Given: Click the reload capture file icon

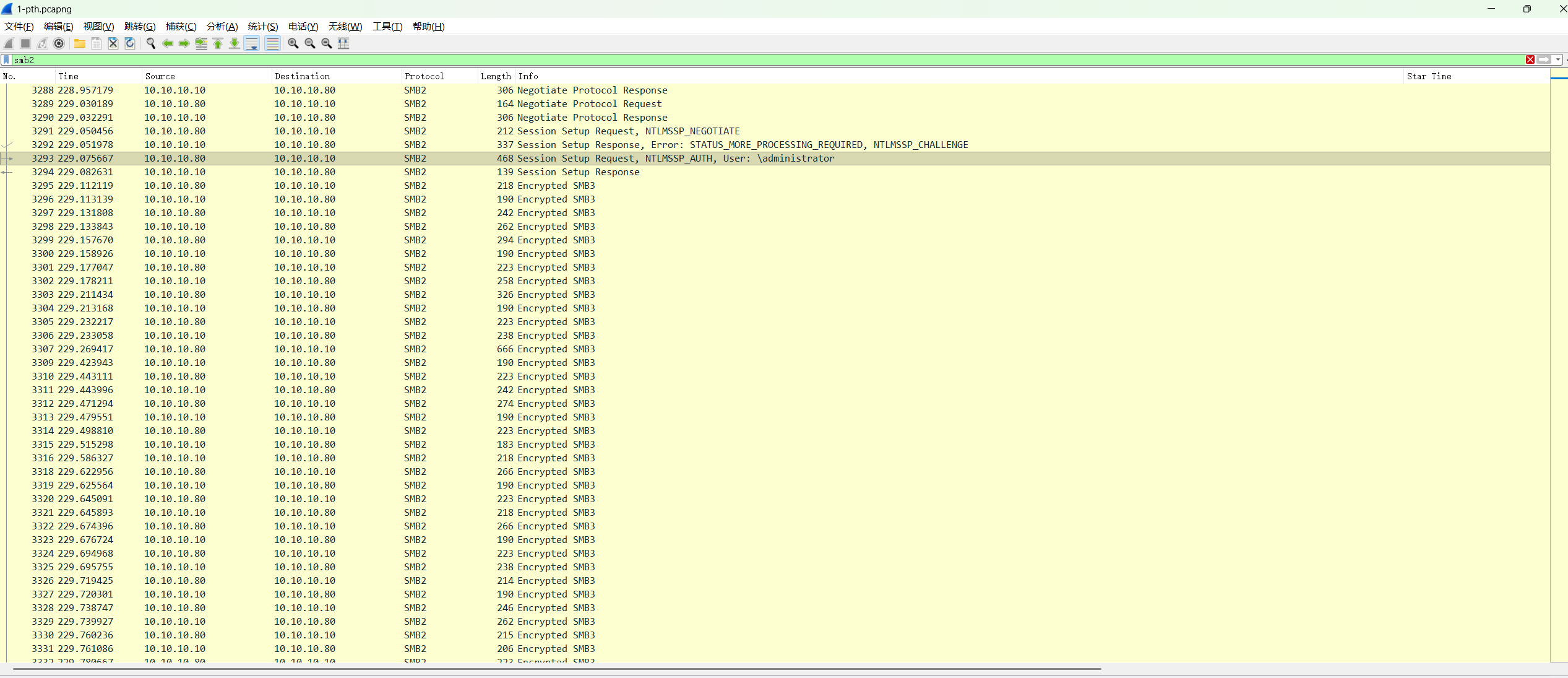Looking at the screenshot, I should pyautogui.click(x=130, y=43).
